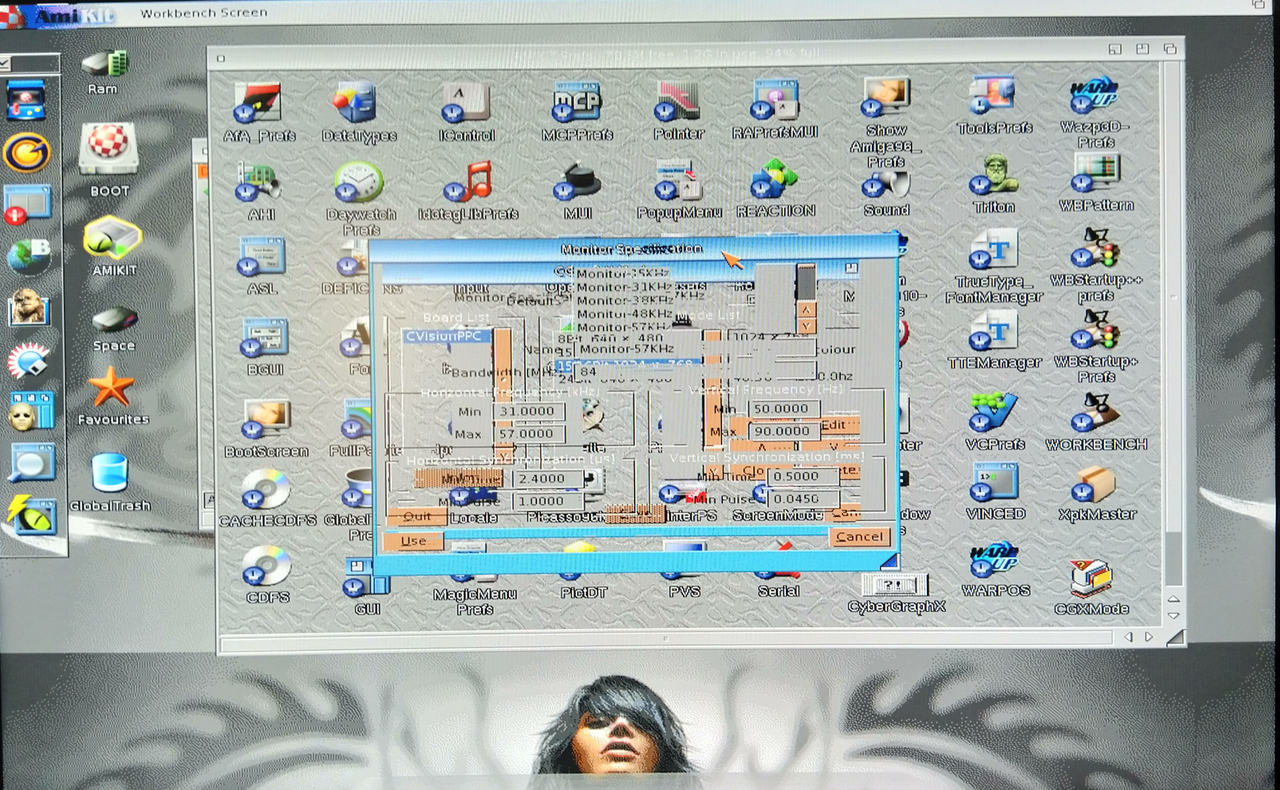The height and width of the screenshot is (790, 1280).
Task: Open the Space drive desktop icon
Action: tap(114, 320)
